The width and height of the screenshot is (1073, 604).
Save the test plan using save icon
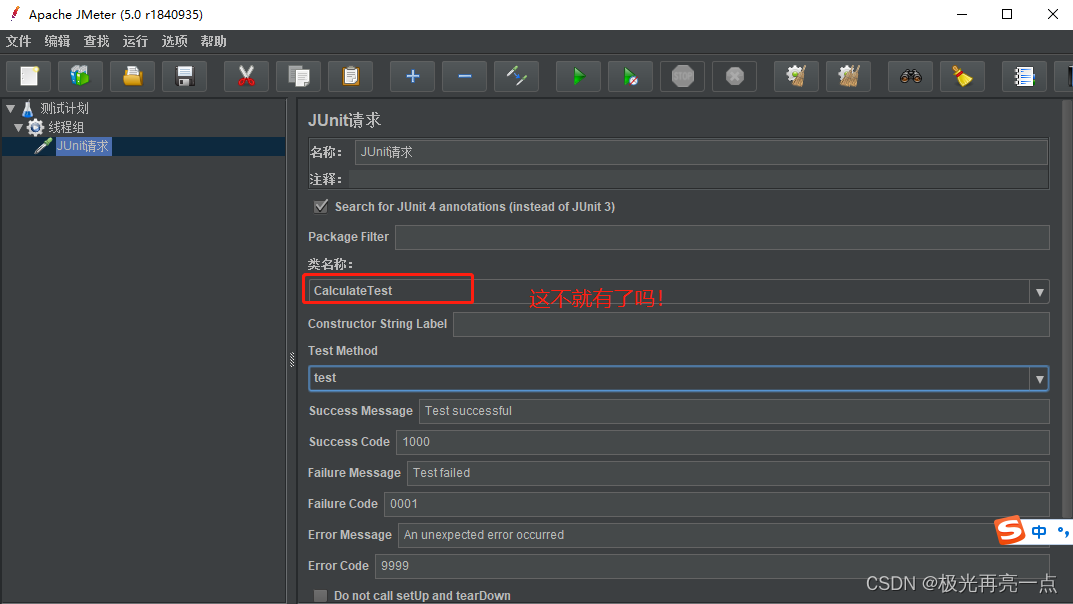click(x=184, y=76)
